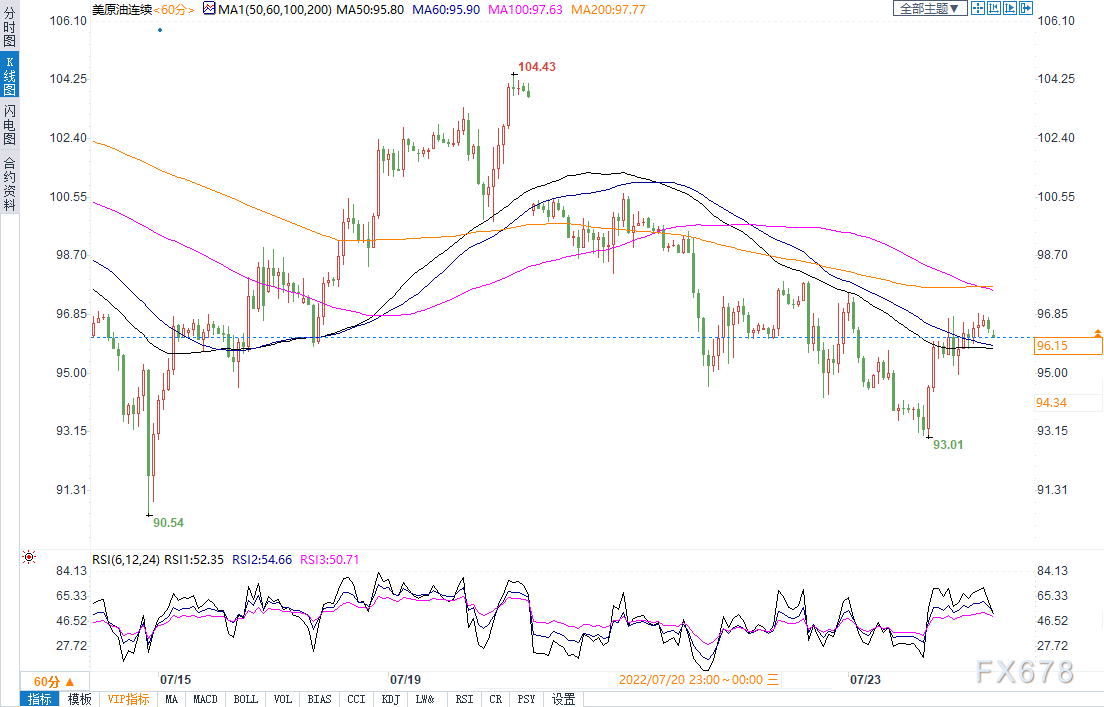Switch to the 闪电图 side tab

coord(9,125)
